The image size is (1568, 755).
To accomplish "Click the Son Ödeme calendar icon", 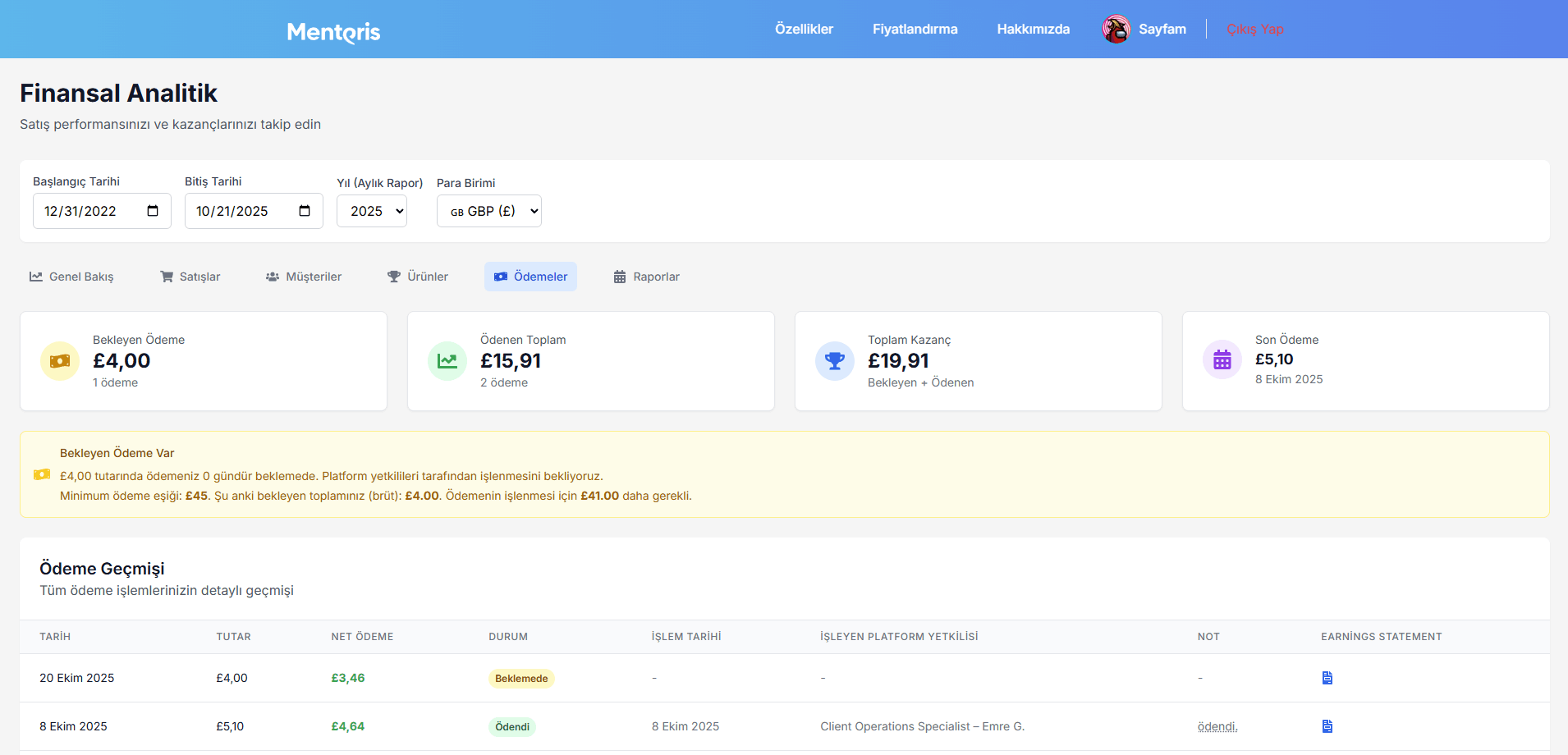I will pos(1222,360).
